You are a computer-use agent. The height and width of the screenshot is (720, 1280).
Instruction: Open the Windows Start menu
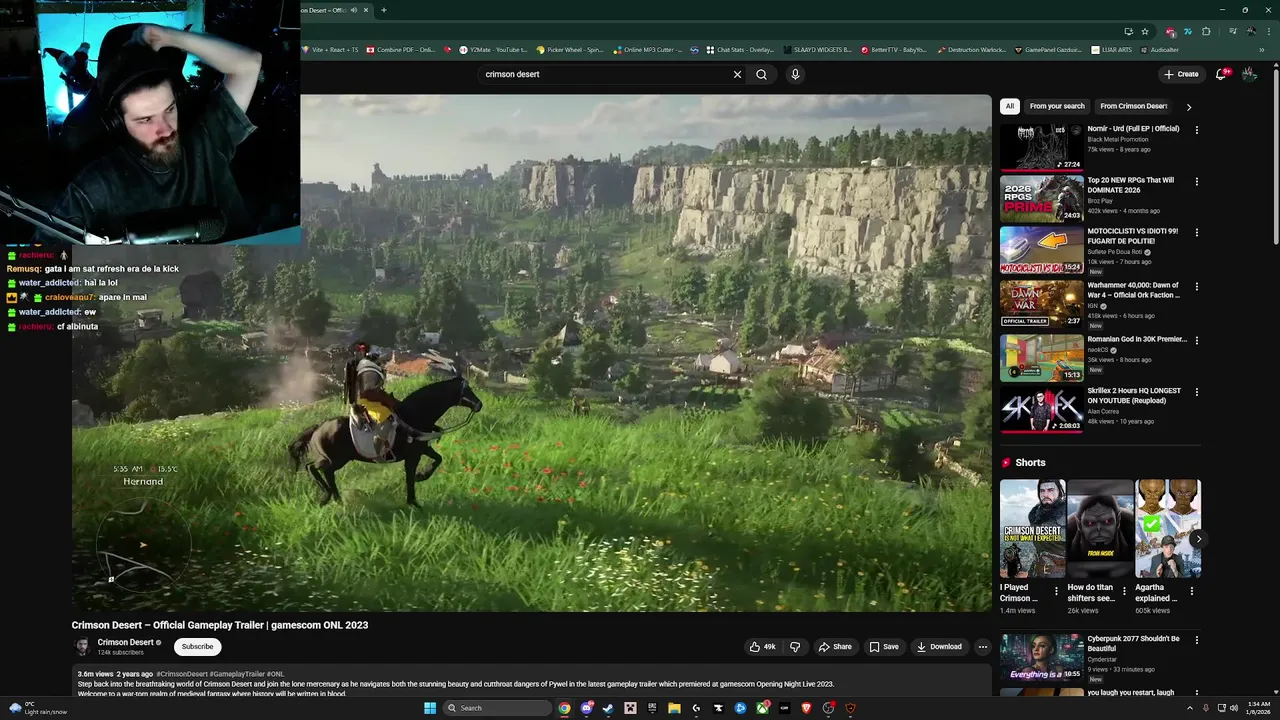point(430,708)
